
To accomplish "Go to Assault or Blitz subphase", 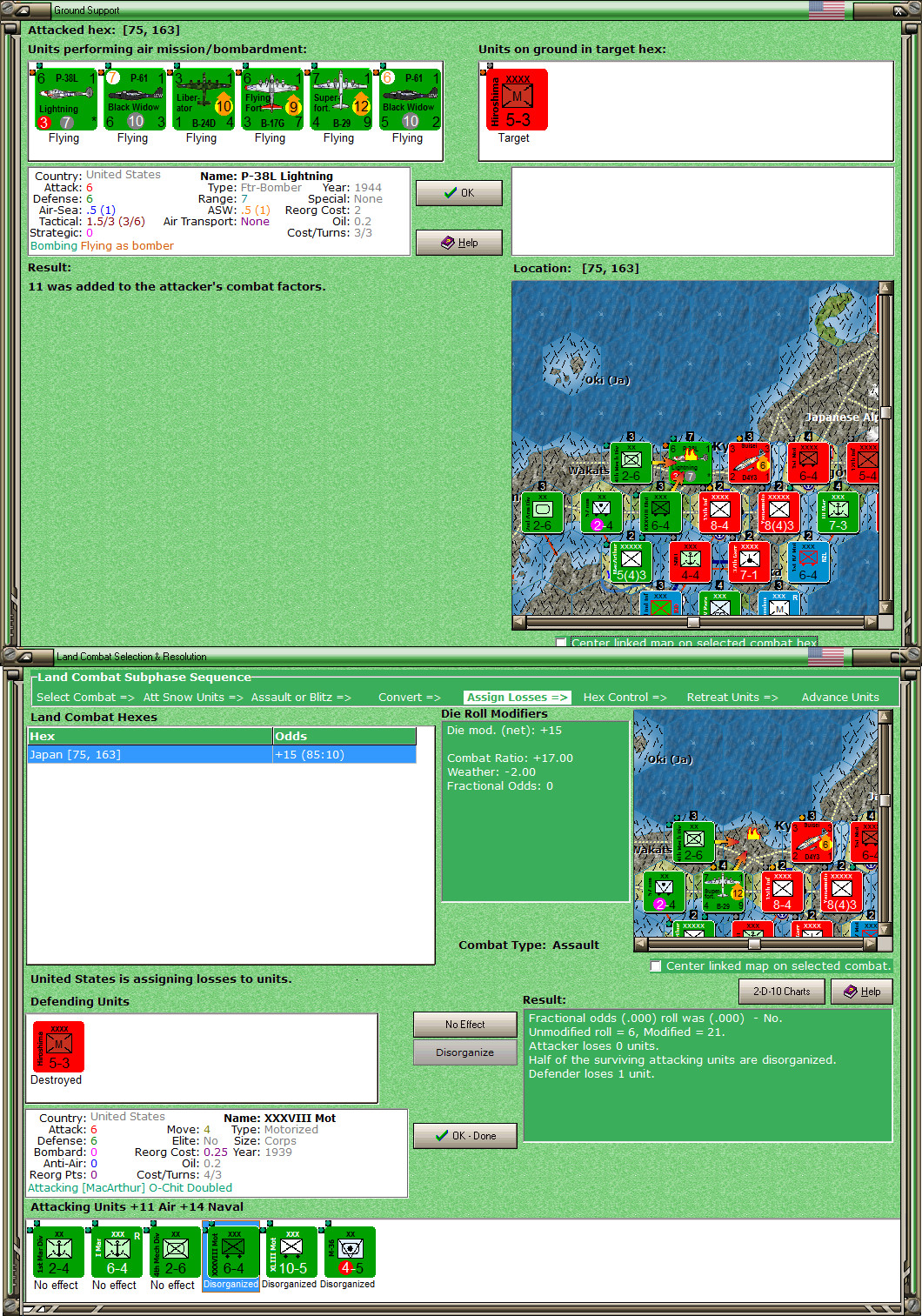I will click(x=301, y=698).
